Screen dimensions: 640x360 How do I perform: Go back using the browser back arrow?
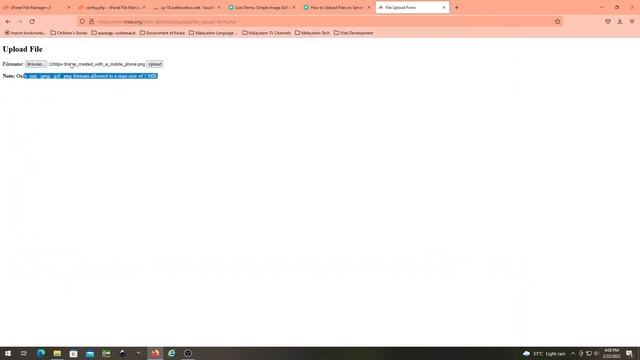tap(8, 21)
